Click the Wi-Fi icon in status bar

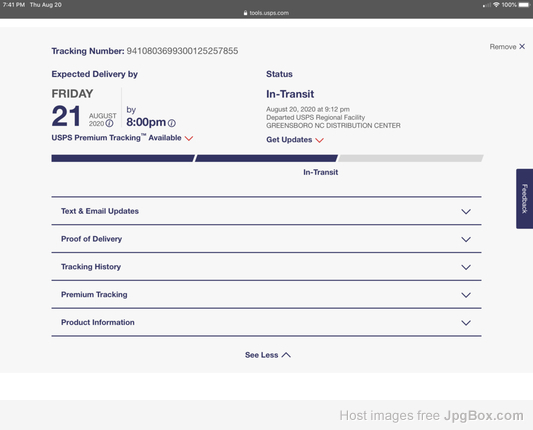click(496, 5)
